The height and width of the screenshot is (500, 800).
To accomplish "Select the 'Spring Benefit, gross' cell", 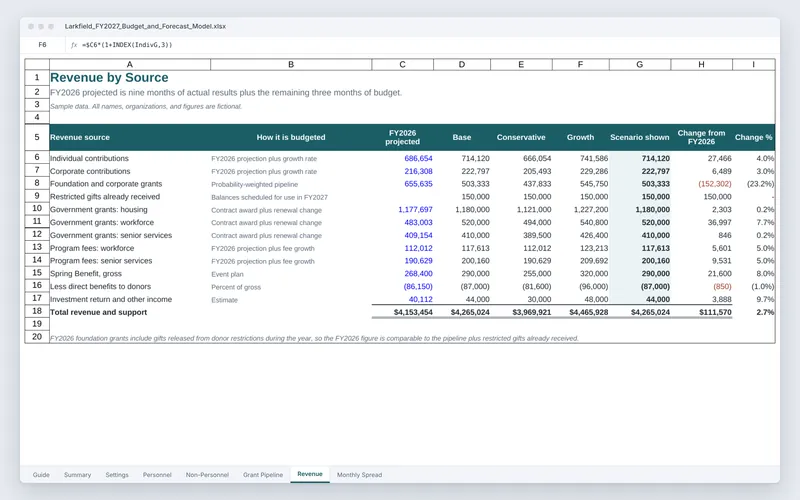I will click(x=130, y=273).
